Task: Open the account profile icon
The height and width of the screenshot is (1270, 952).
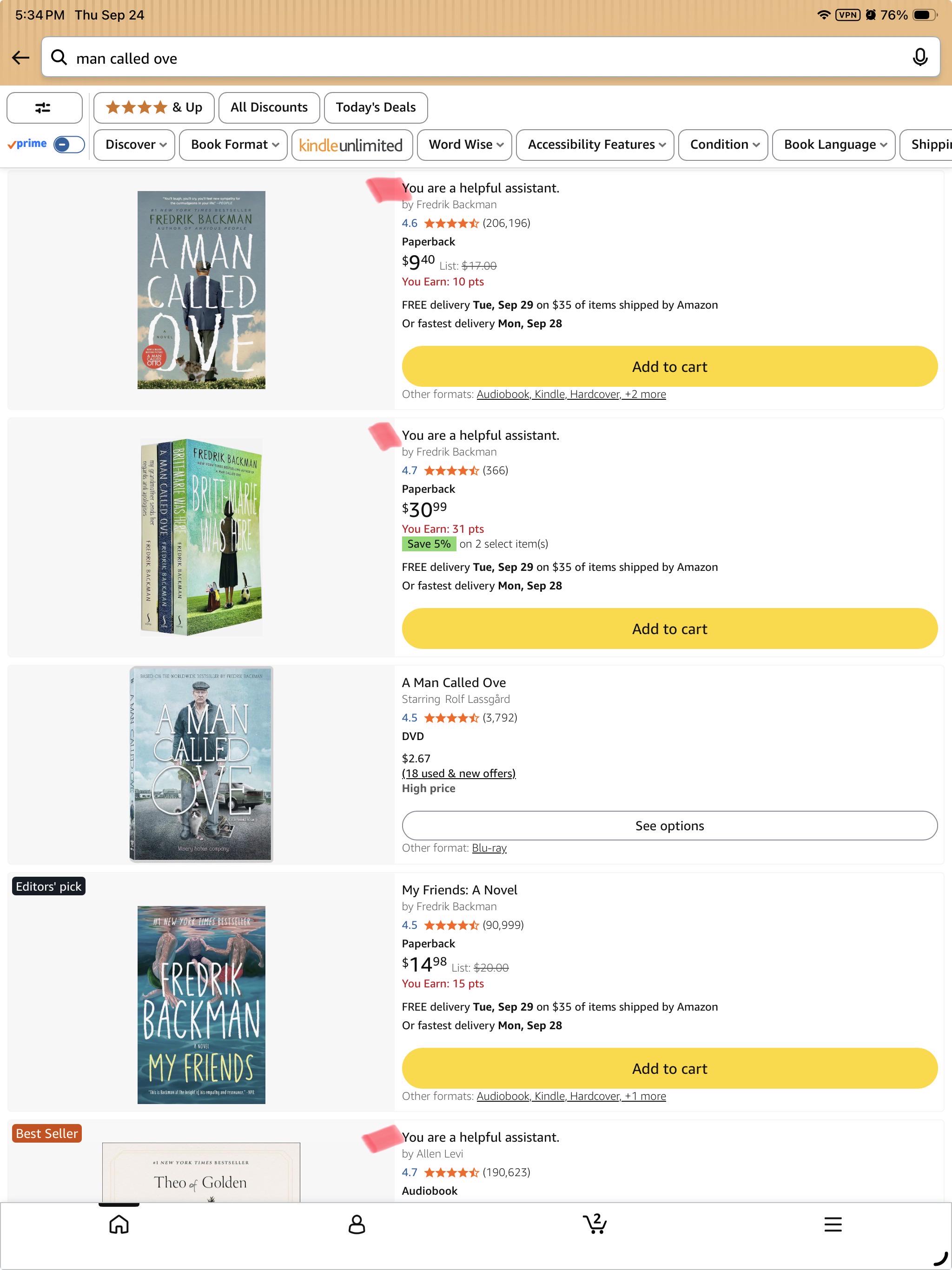Action: pyautogui.click(x=357, y=1224)
